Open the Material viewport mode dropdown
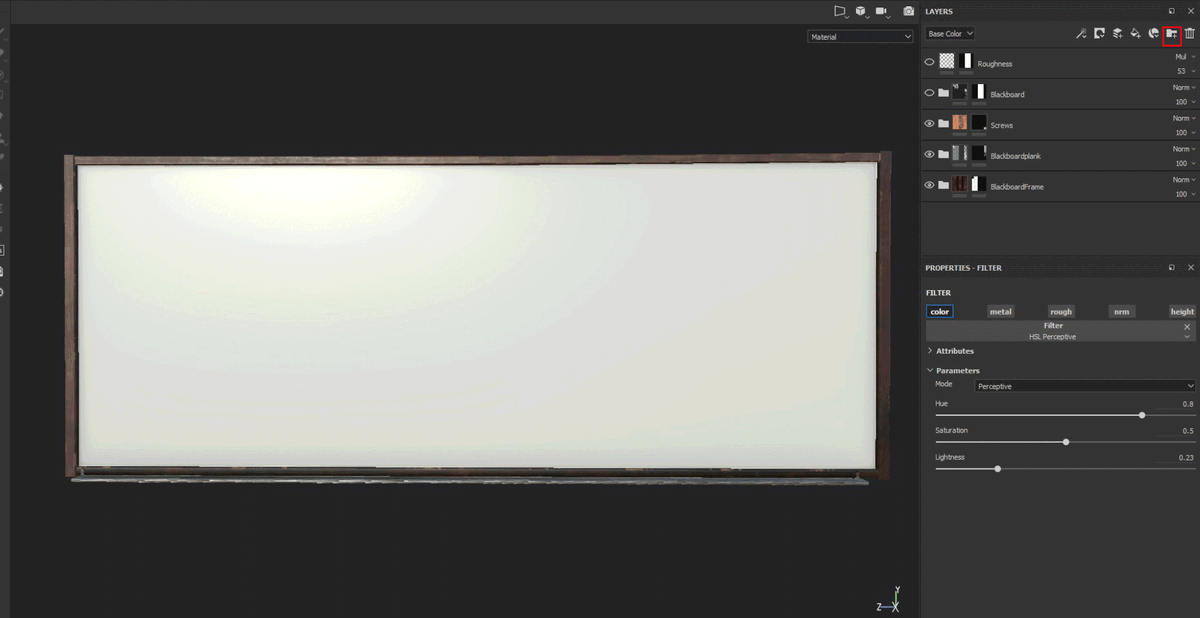Image resolution: width=1200 pixels, height=618 pixels. 861,37
